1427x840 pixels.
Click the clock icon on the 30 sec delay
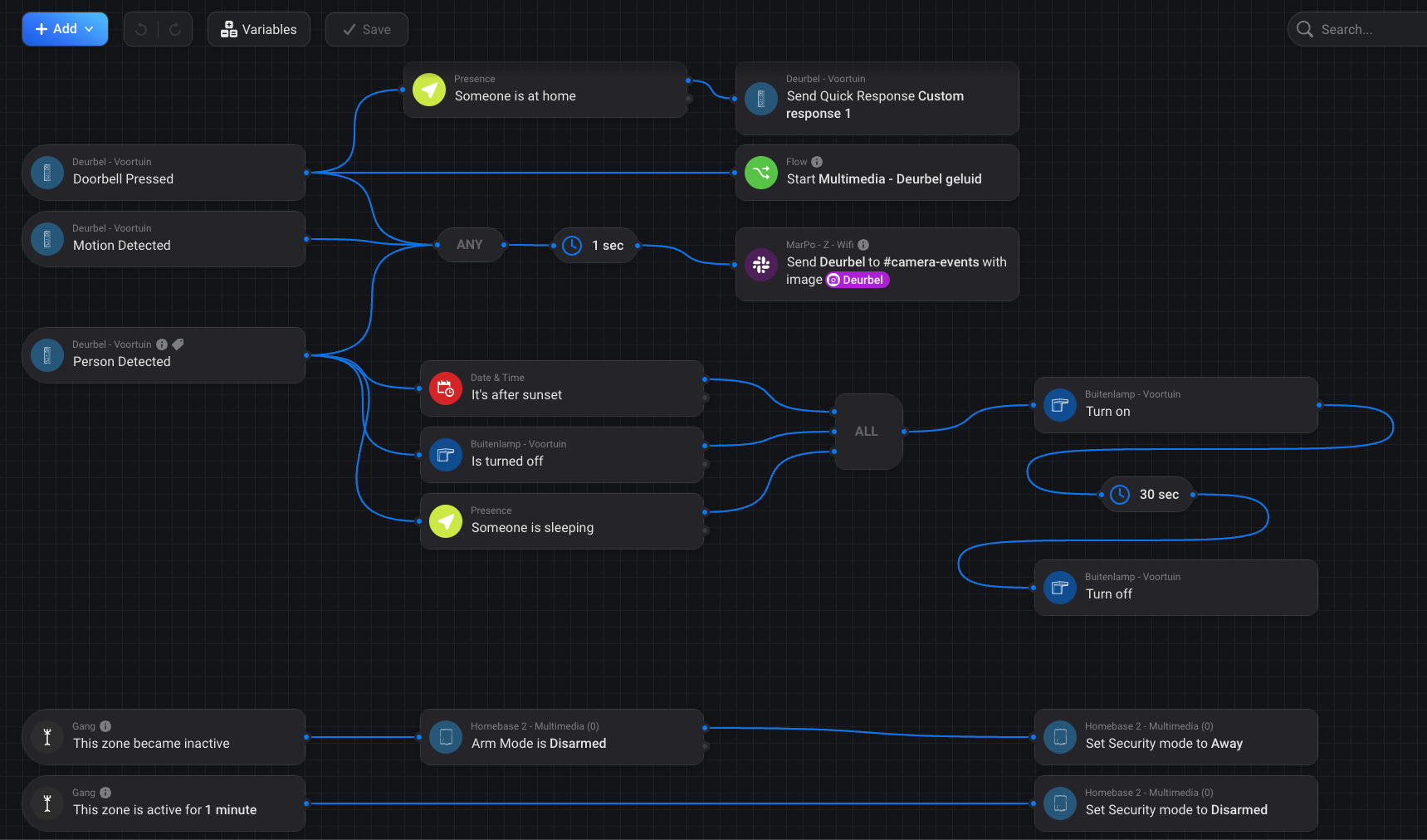1120,495
